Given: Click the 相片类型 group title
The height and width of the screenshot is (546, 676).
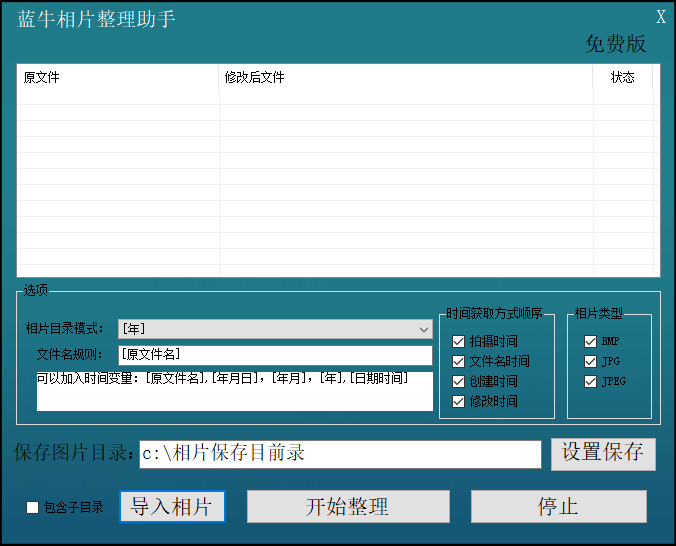Looking at the screenshot, I should point(598,314).
